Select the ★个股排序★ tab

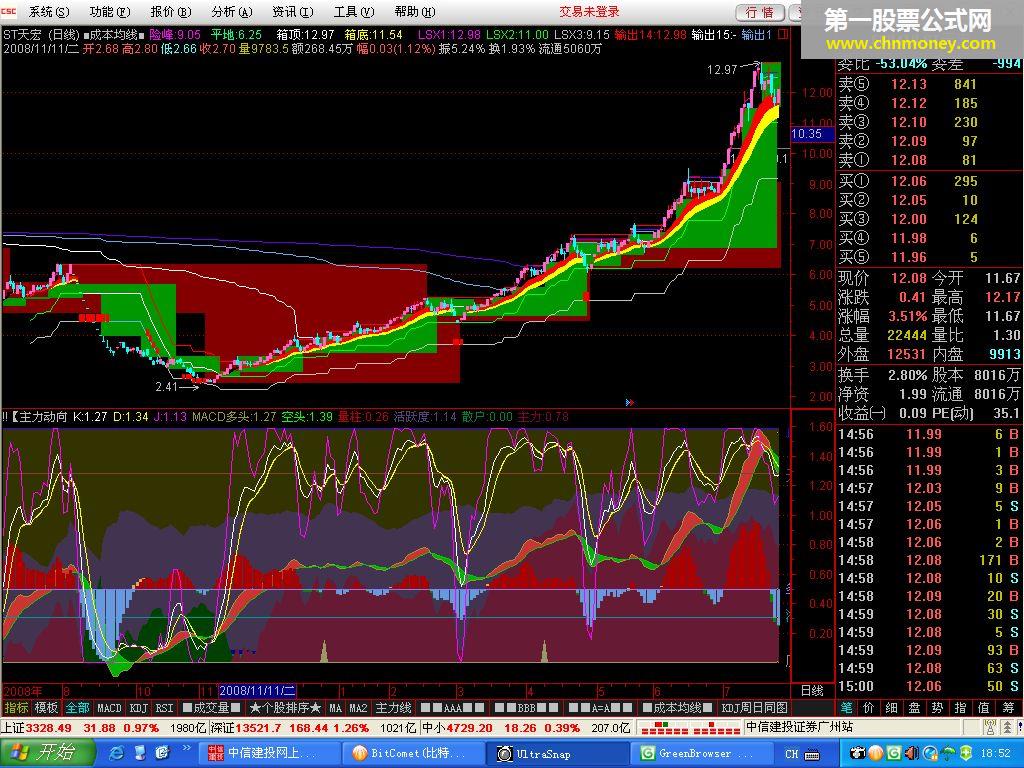285,707
